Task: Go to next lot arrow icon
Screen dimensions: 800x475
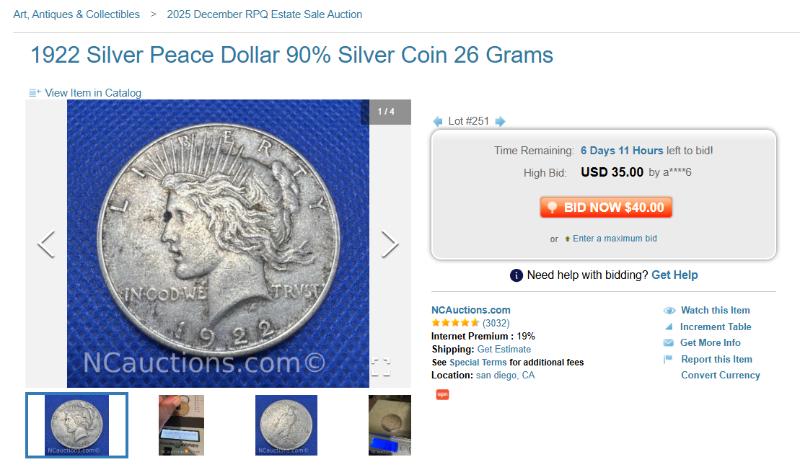Action: pyautogui.click(x=500, y=121)
